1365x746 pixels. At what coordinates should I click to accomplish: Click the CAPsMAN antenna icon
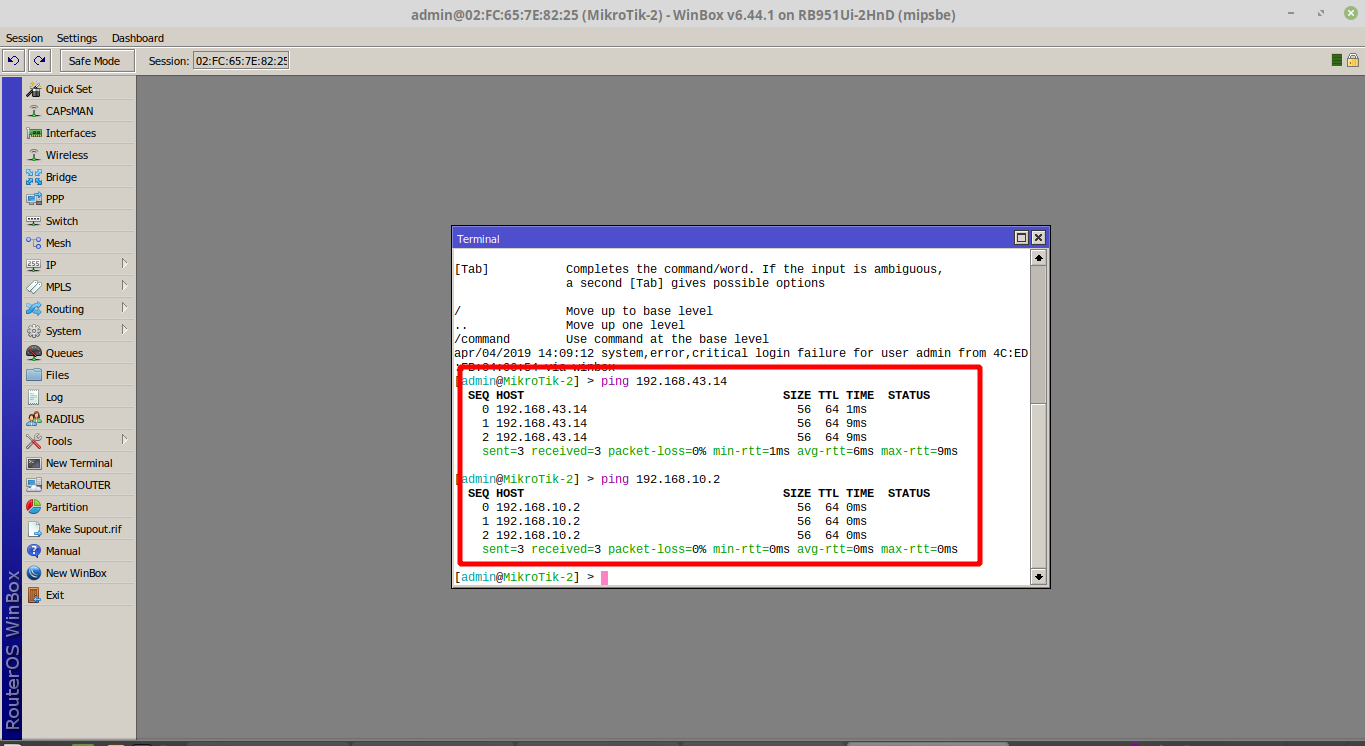click(x=34, y=111)
